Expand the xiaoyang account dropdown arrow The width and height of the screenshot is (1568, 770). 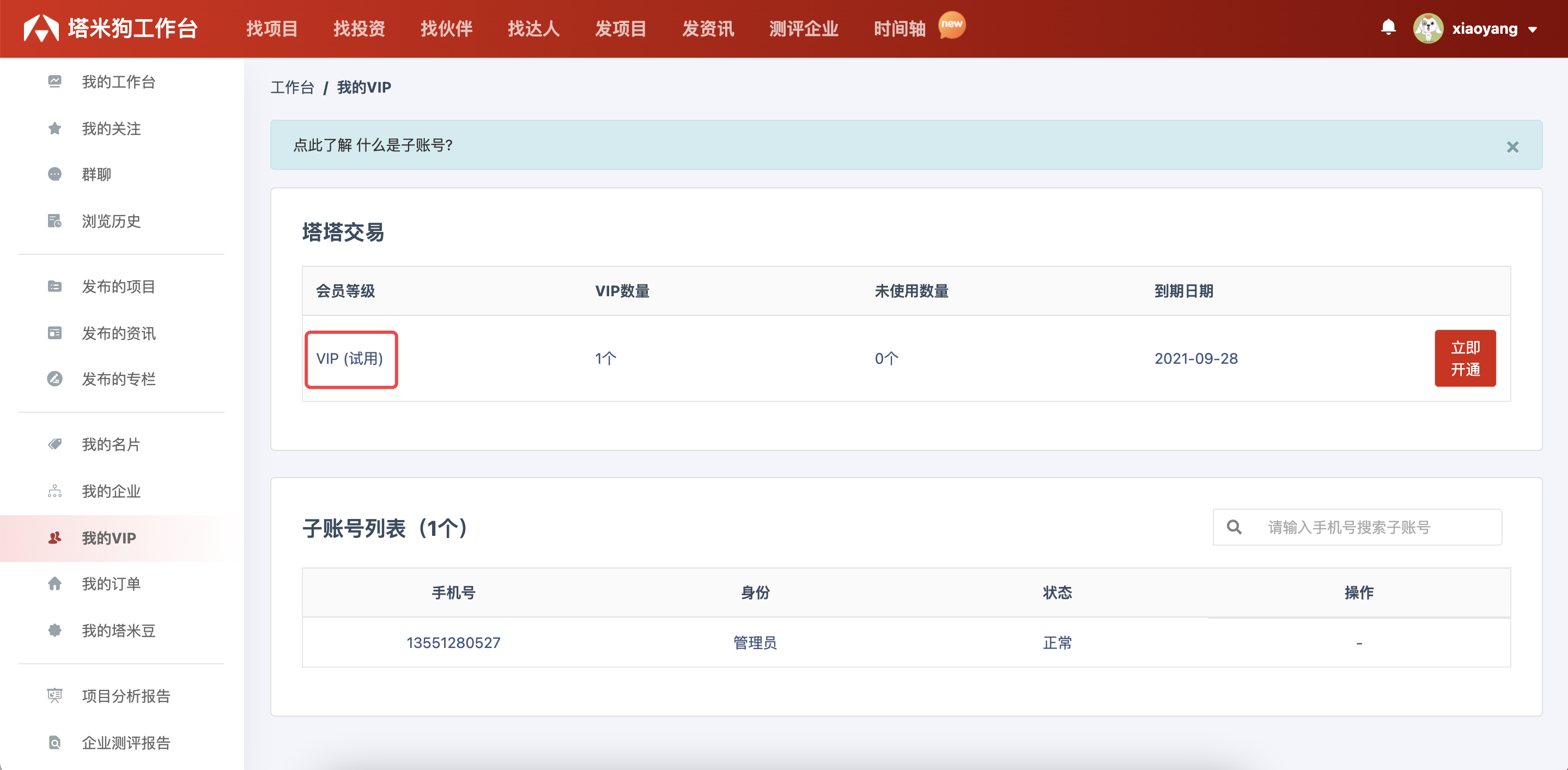point(1533,29)
